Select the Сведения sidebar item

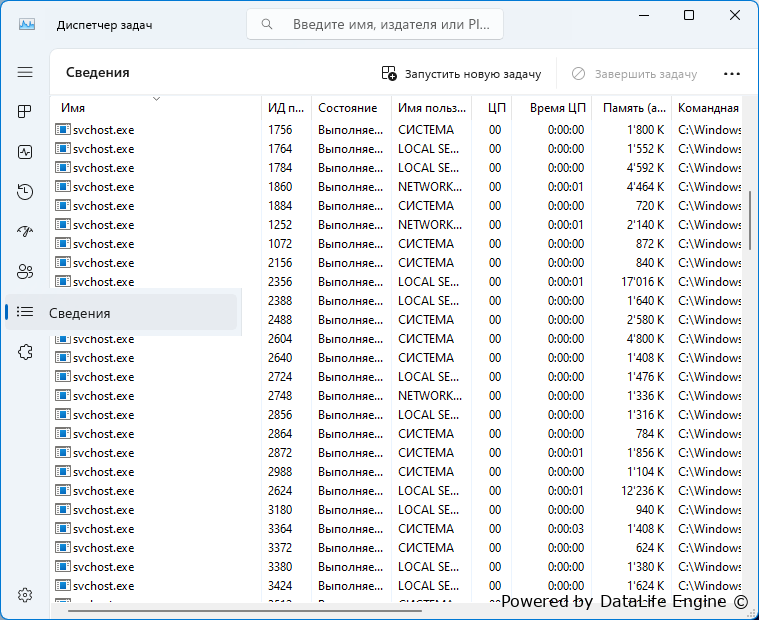coord(121,313)
